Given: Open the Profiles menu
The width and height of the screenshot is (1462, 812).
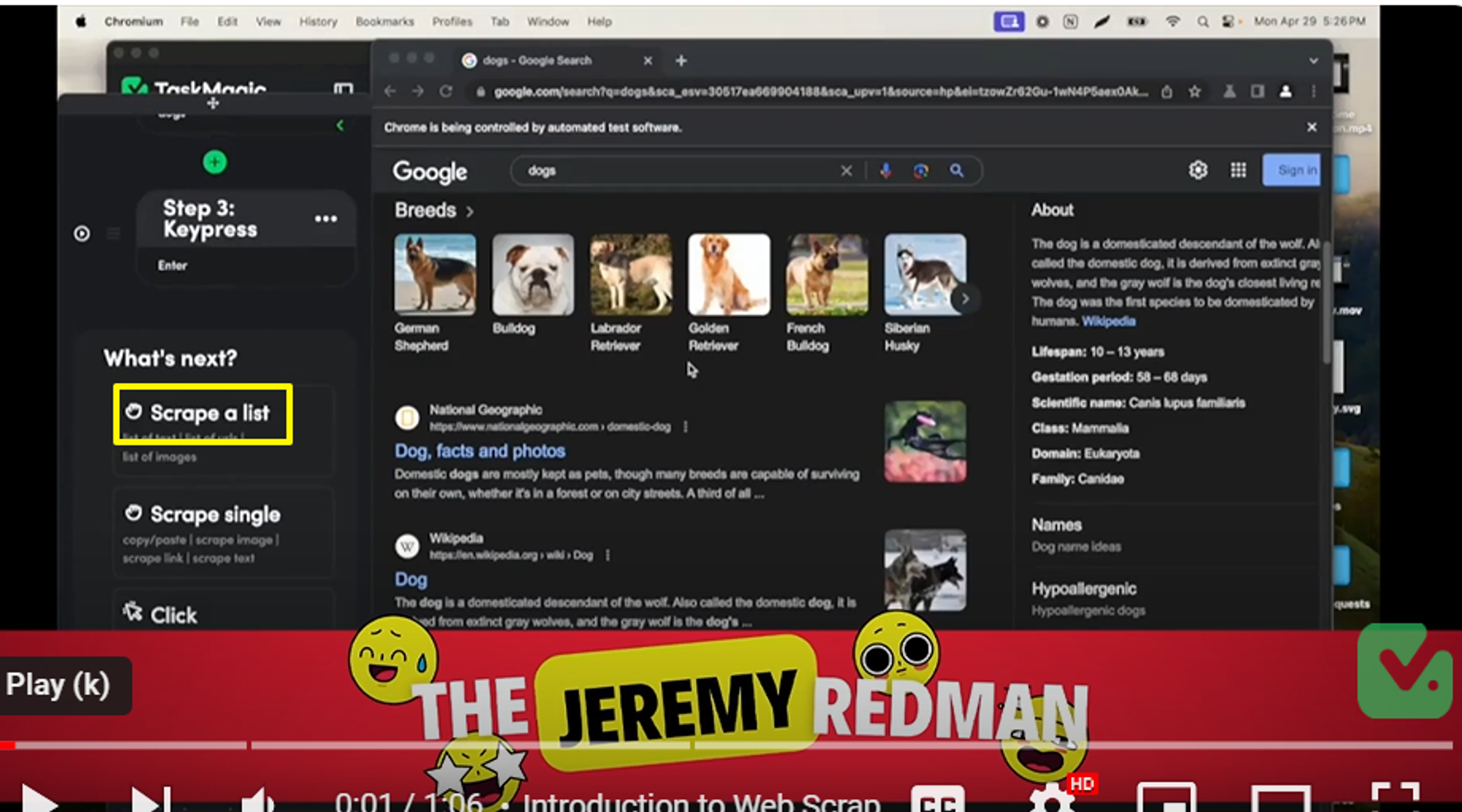Looking at the screenshot, I should coord(452,22).
